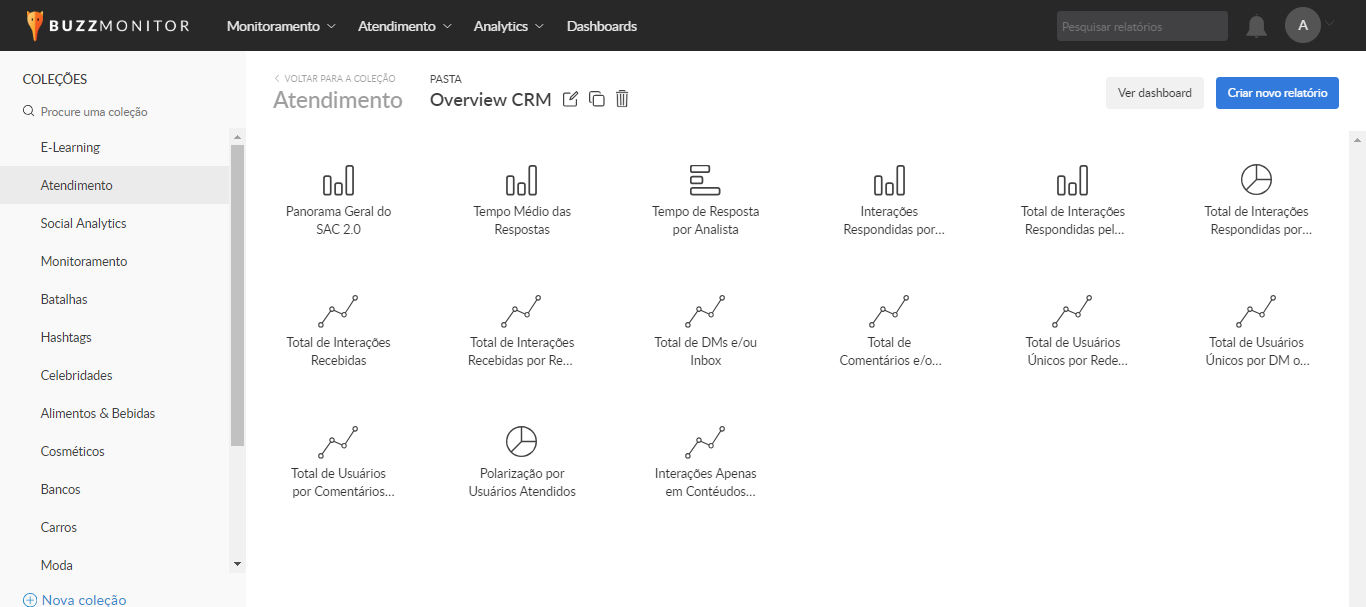Open Total de DMs e/ou Inbox report

[705, 331]
